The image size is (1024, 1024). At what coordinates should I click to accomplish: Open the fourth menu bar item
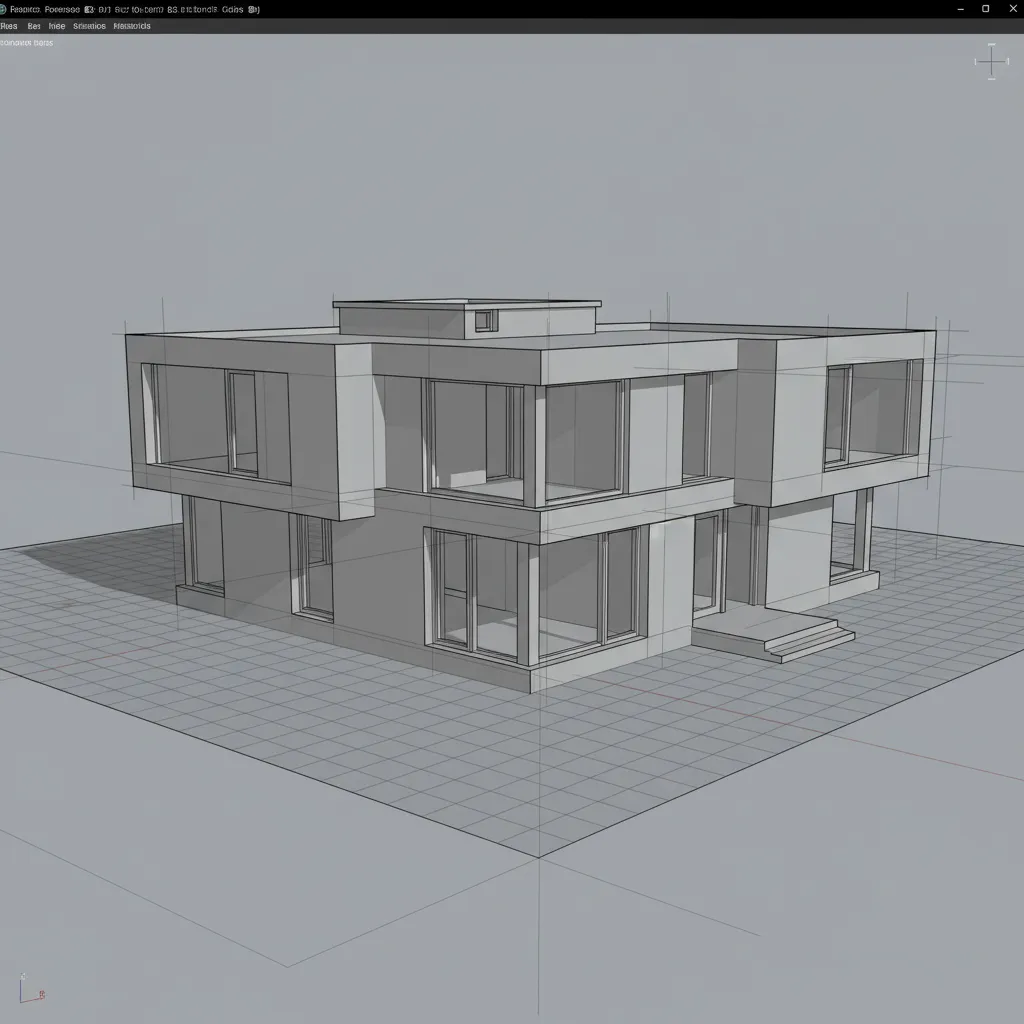(89, 26)
